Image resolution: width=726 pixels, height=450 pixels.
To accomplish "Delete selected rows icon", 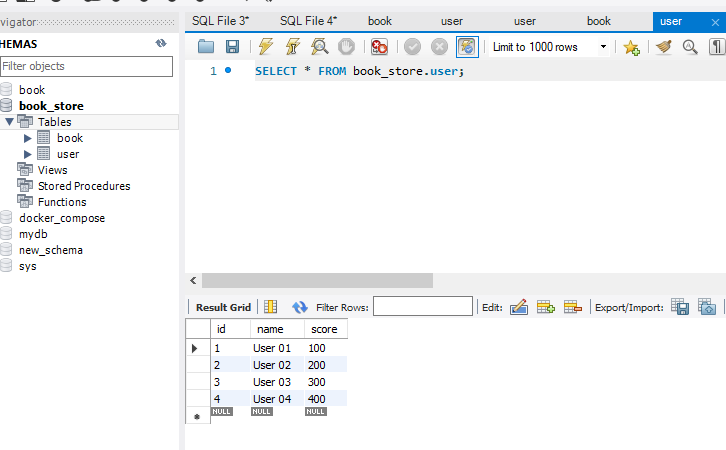I will [x=573, y=307].
